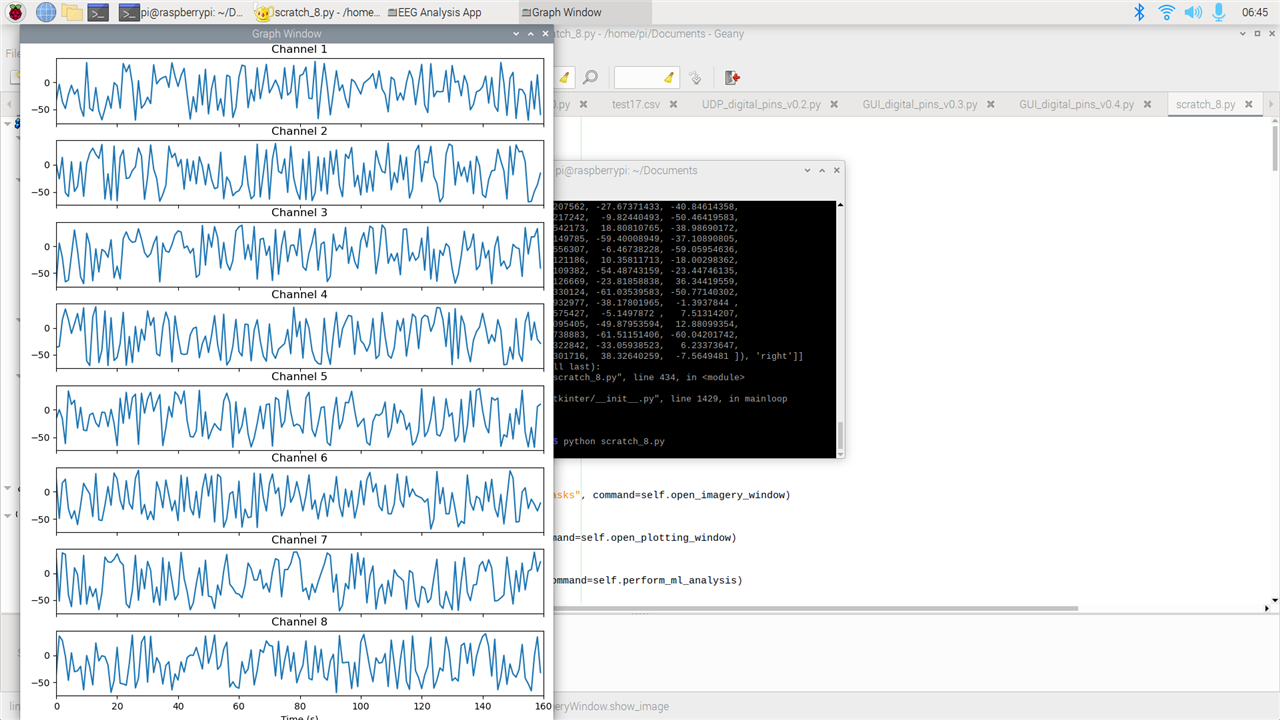Open the volume speaker tray icon

tap(1193, 12)
